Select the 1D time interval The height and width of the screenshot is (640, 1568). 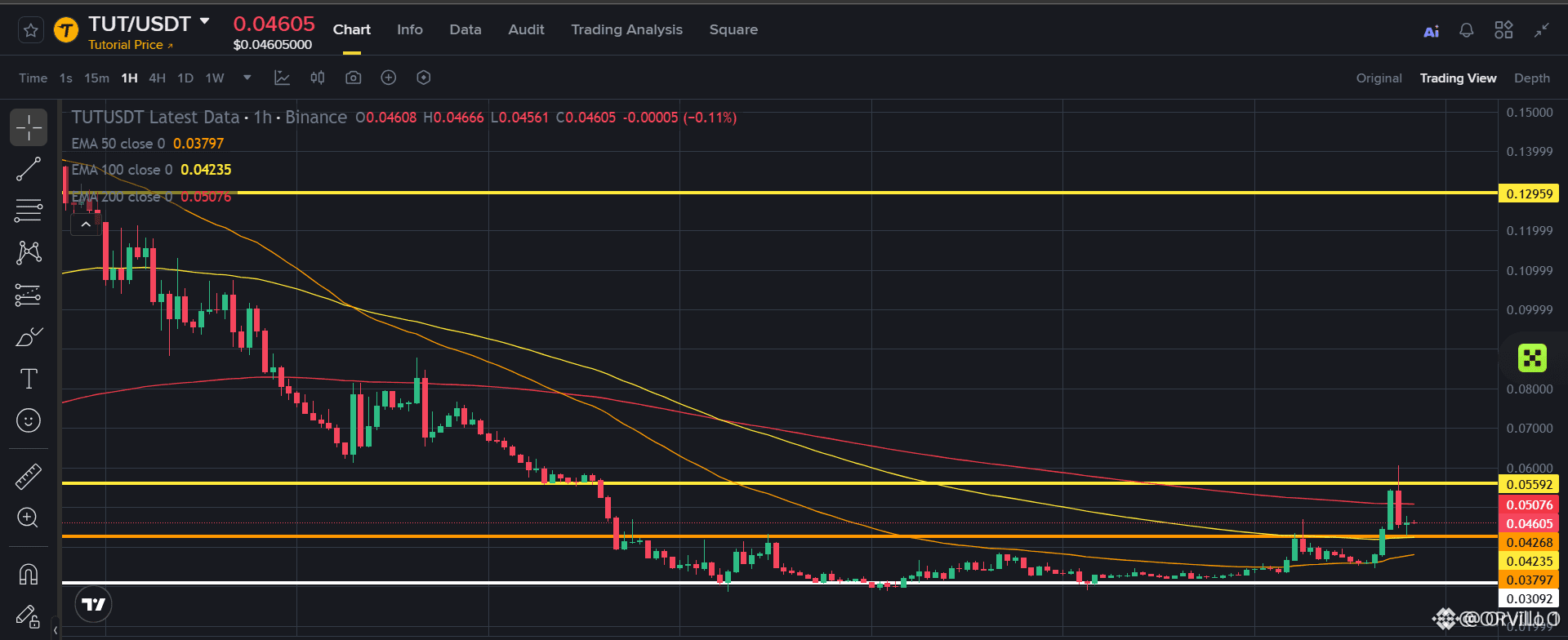(x=185, y=78)
